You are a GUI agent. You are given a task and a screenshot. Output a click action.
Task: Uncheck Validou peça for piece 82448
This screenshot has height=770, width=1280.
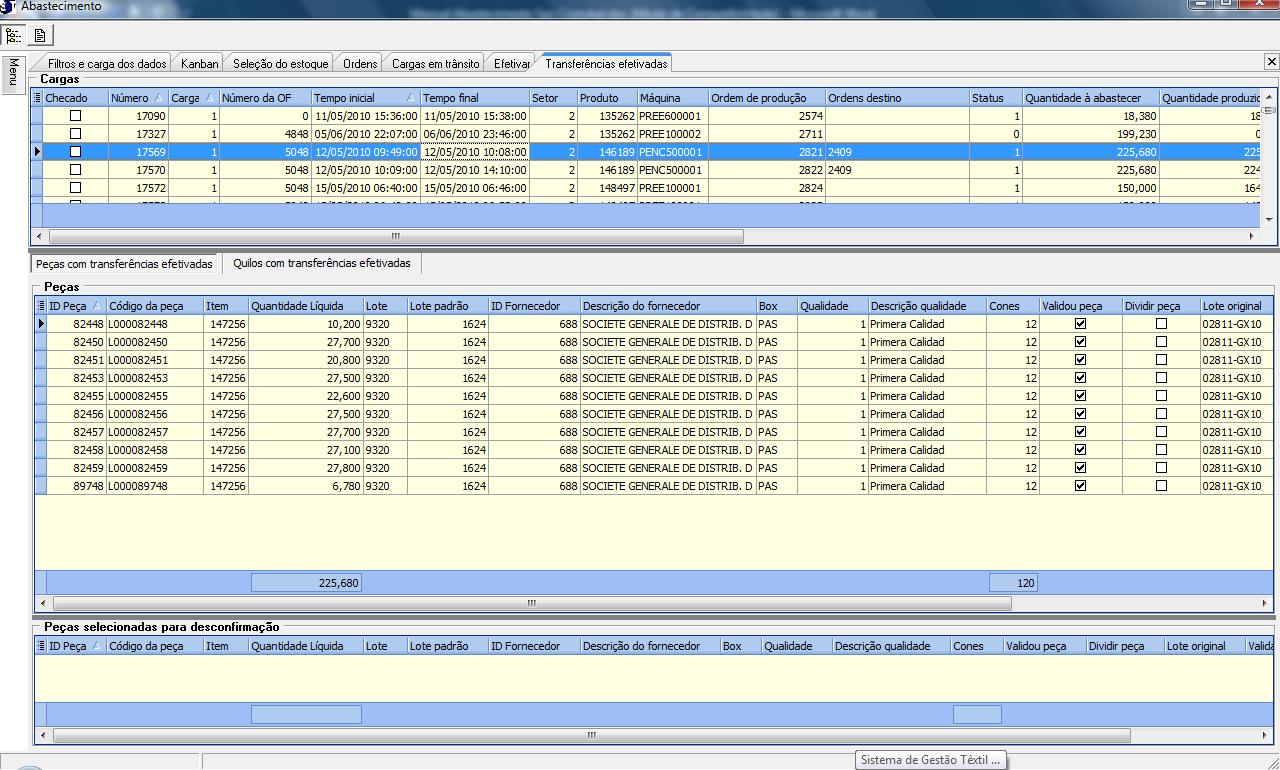[1080, 324]
